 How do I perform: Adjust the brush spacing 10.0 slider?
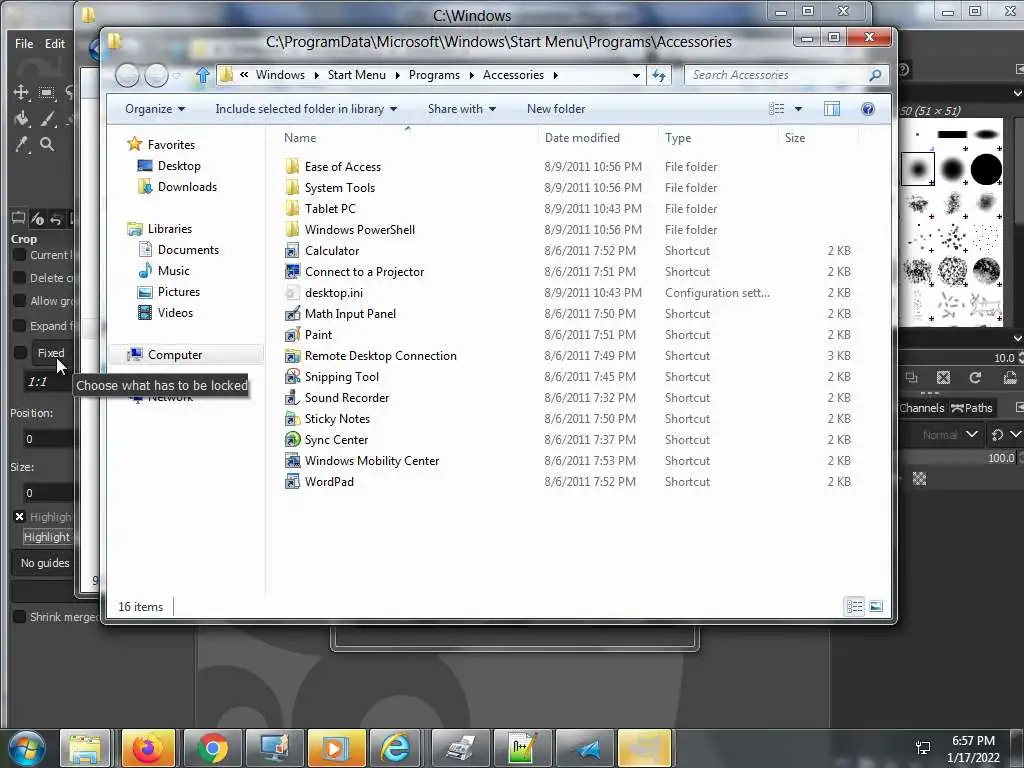pyautogui.click(x=958, y=358)
